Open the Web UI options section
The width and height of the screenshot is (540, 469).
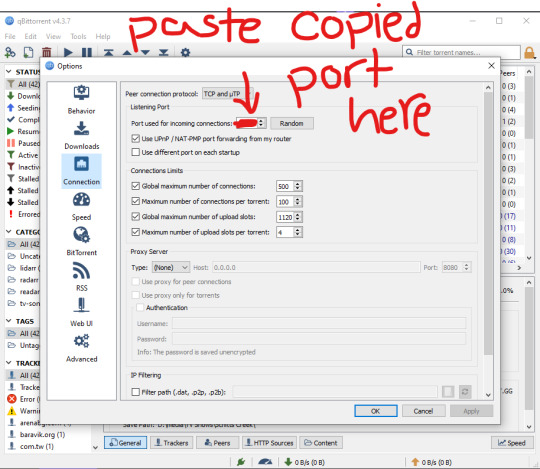(x=81, y=313)
